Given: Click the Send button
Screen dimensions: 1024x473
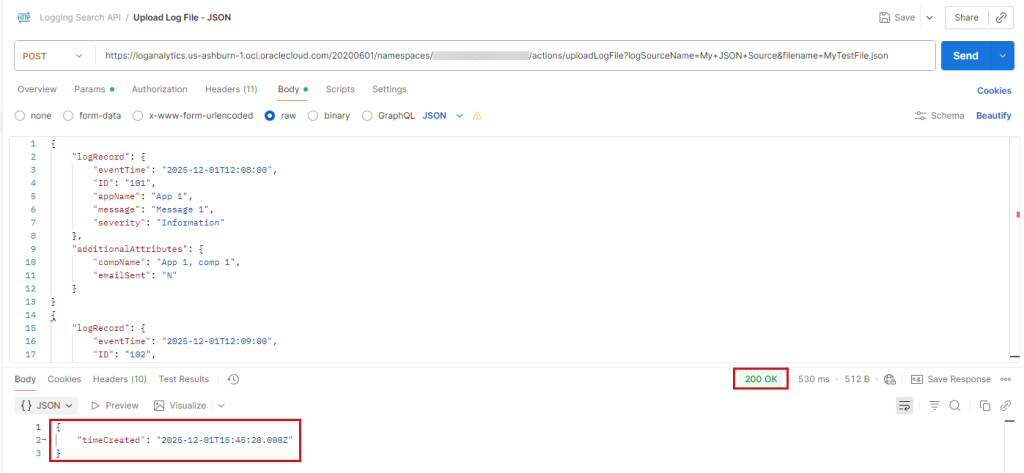Looking at the screenshot, I should point(968,56).
